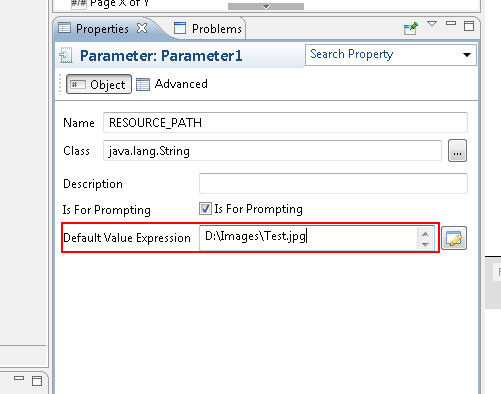Switch to the Problems tab
Viewport: 501px width, 394px height.
208,29
